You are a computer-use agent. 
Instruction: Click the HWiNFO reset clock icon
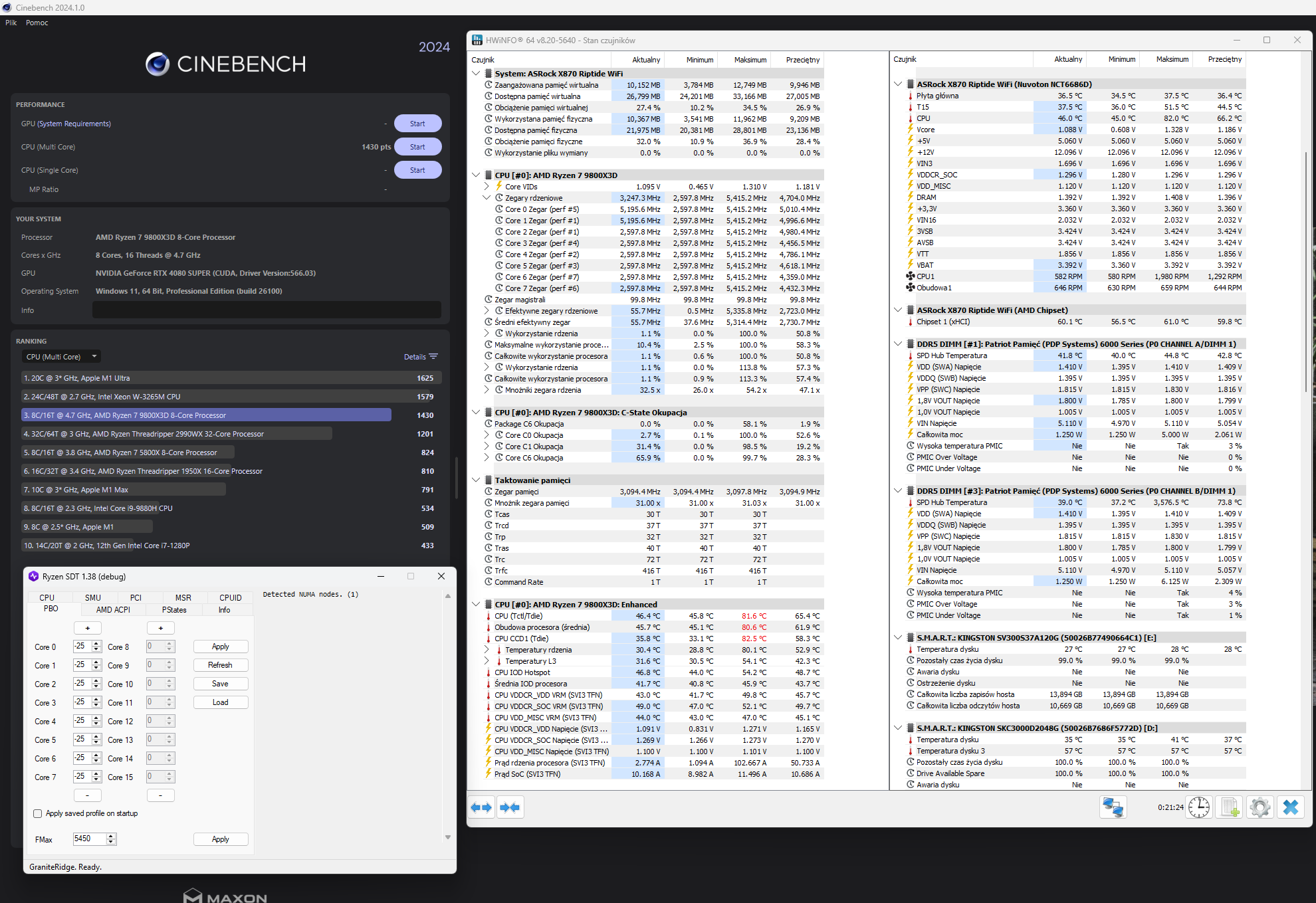click(x=1199, y=807)
